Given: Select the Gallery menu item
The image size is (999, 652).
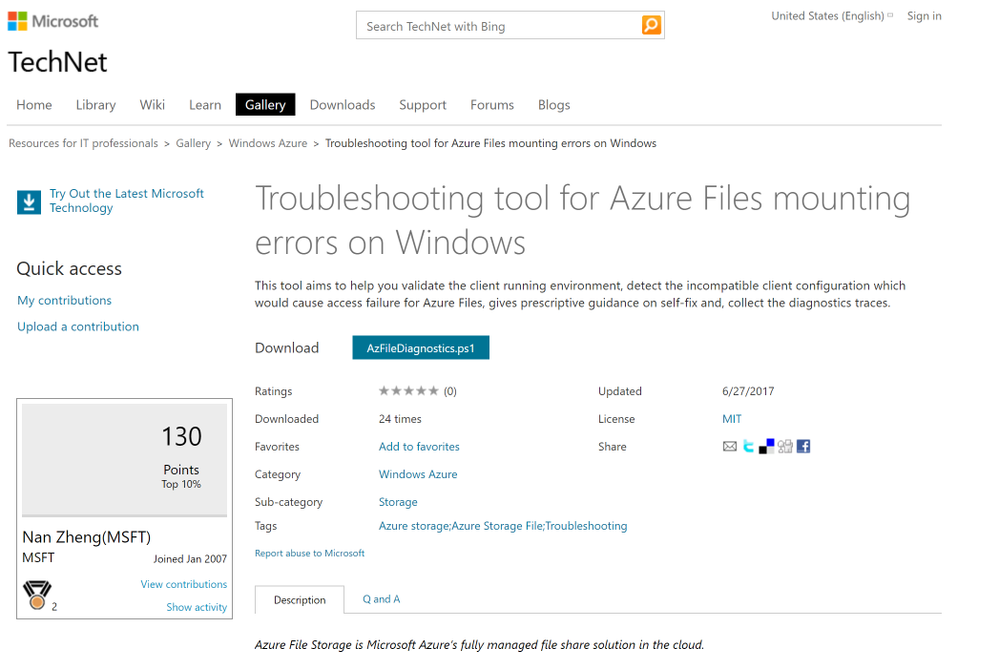Looking at the screenshot, I should [x=265, y=105].
